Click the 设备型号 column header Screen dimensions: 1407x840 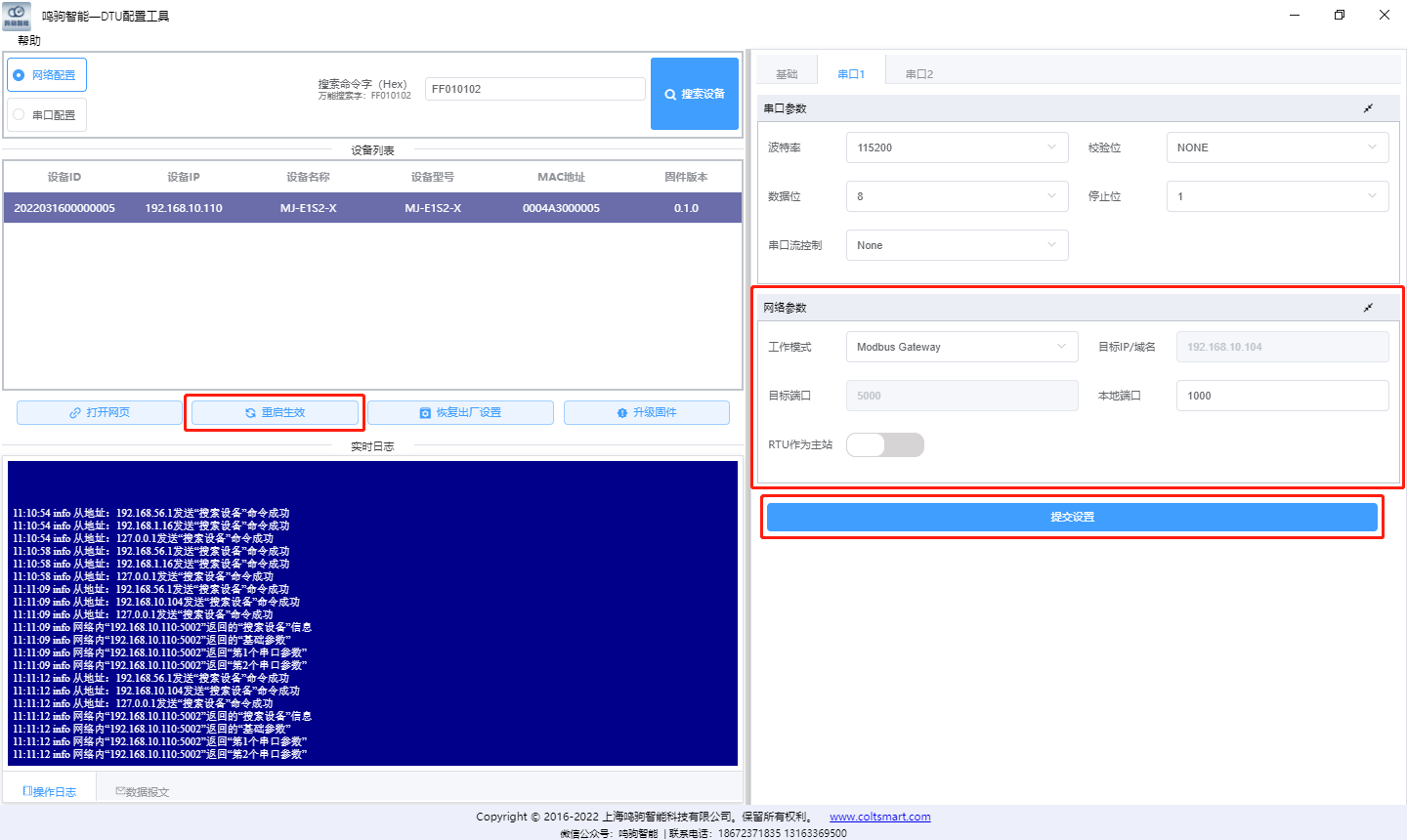(433, 177)
